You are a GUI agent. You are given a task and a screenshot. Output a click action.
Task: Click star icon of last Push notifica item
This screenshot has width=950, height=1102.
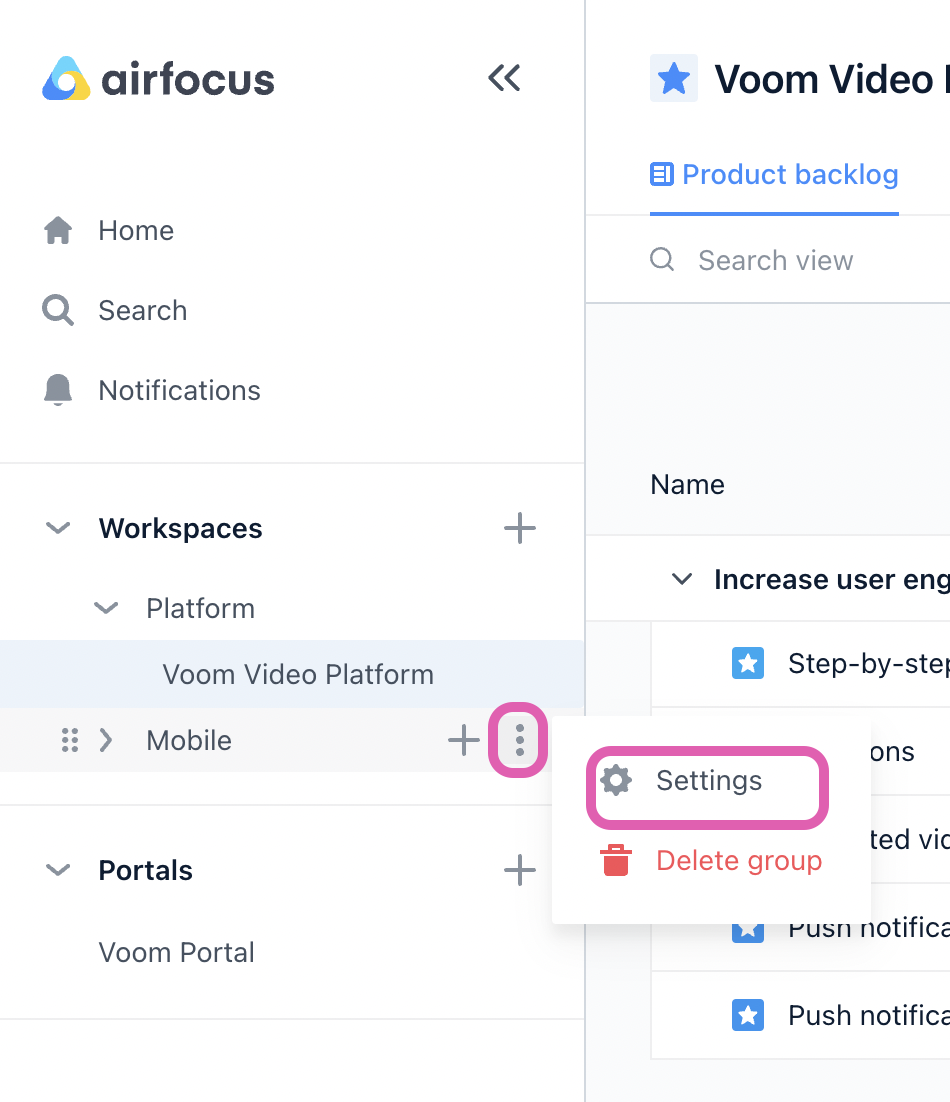pos(748,1015)
